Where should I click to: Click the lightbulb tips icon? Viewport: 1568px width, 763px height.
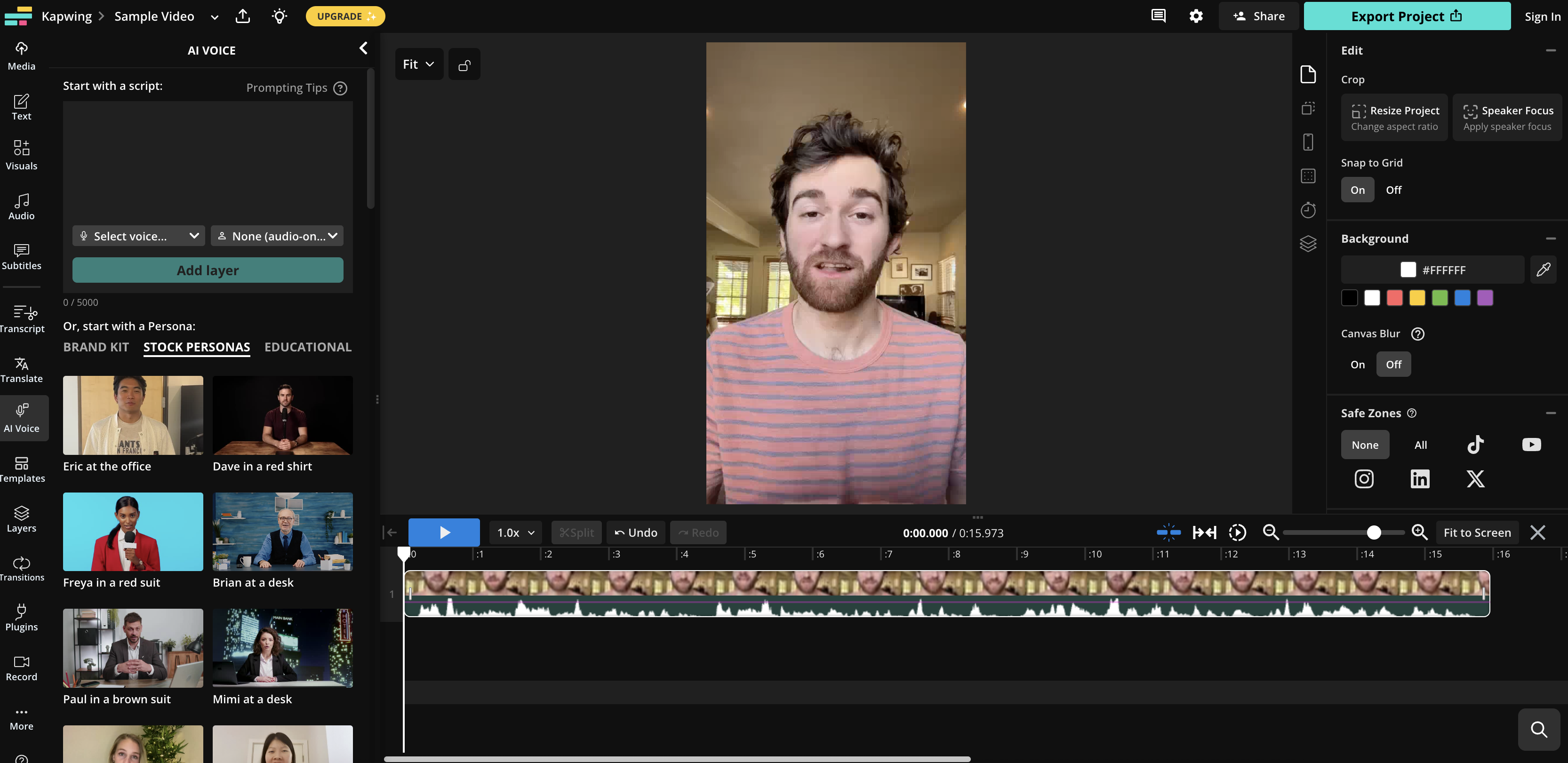point(280,16)
